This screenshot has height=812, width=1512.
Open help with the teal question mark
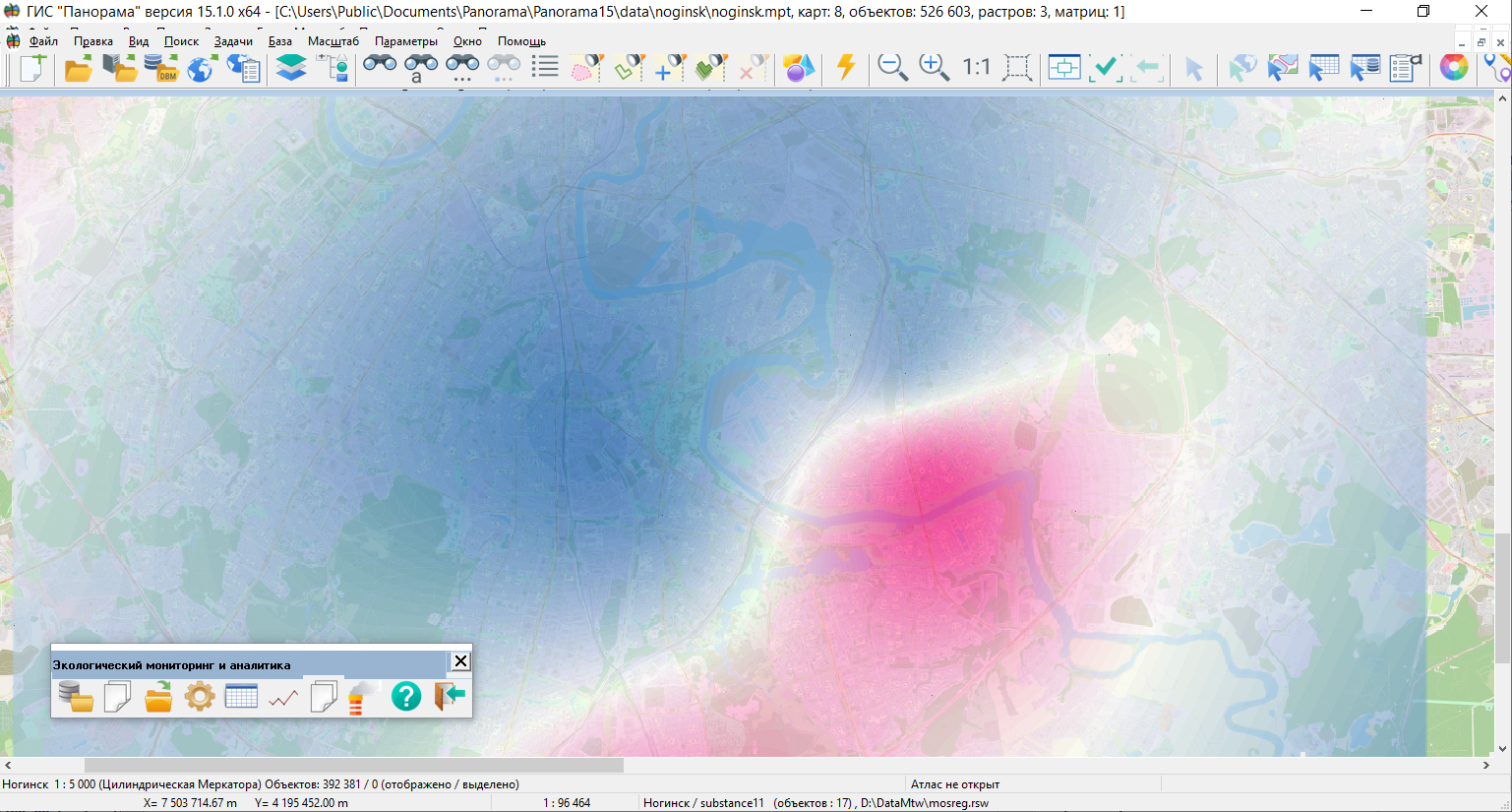tap(405, 696)
